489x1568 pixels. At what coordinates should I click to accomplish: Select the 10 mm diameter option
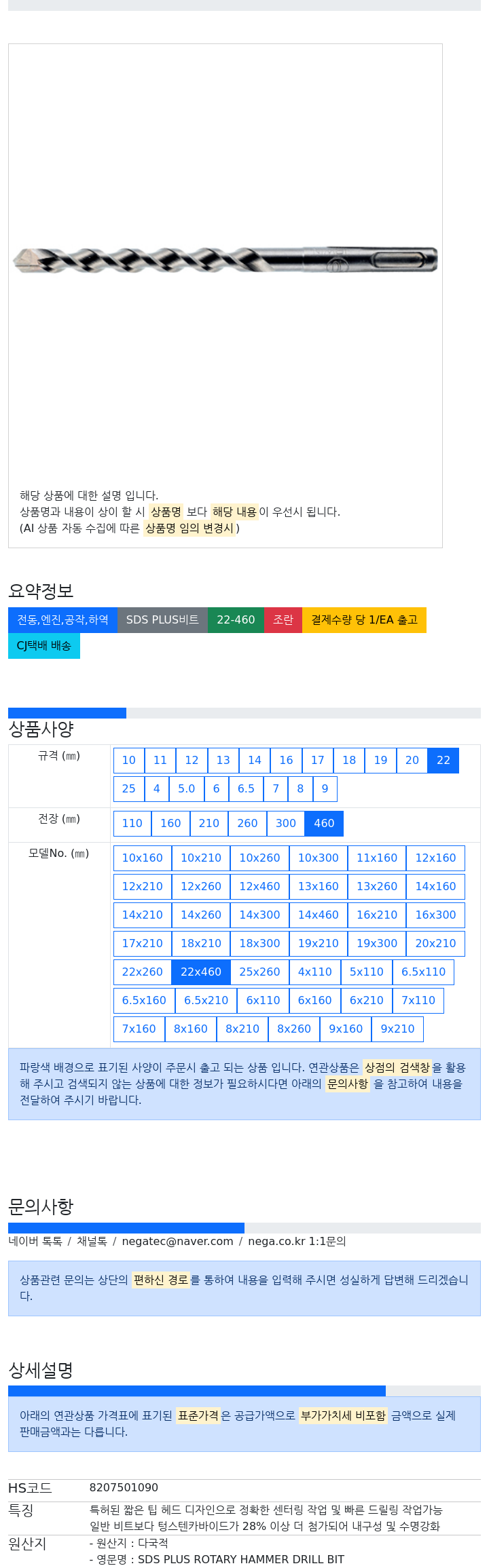[x=129, y=761]
